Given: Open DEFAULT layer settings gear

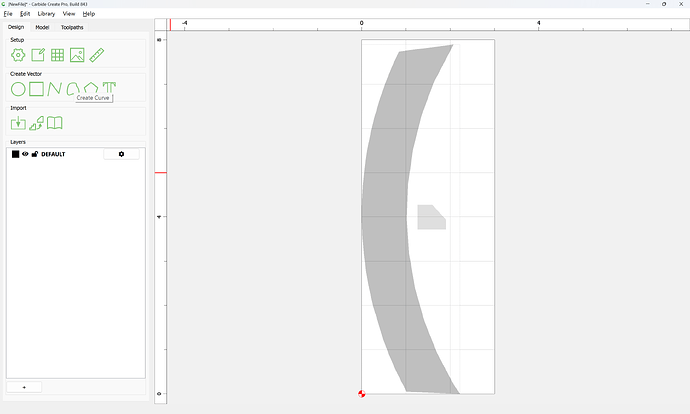Looking at the screenshot, I should [121, 154].
